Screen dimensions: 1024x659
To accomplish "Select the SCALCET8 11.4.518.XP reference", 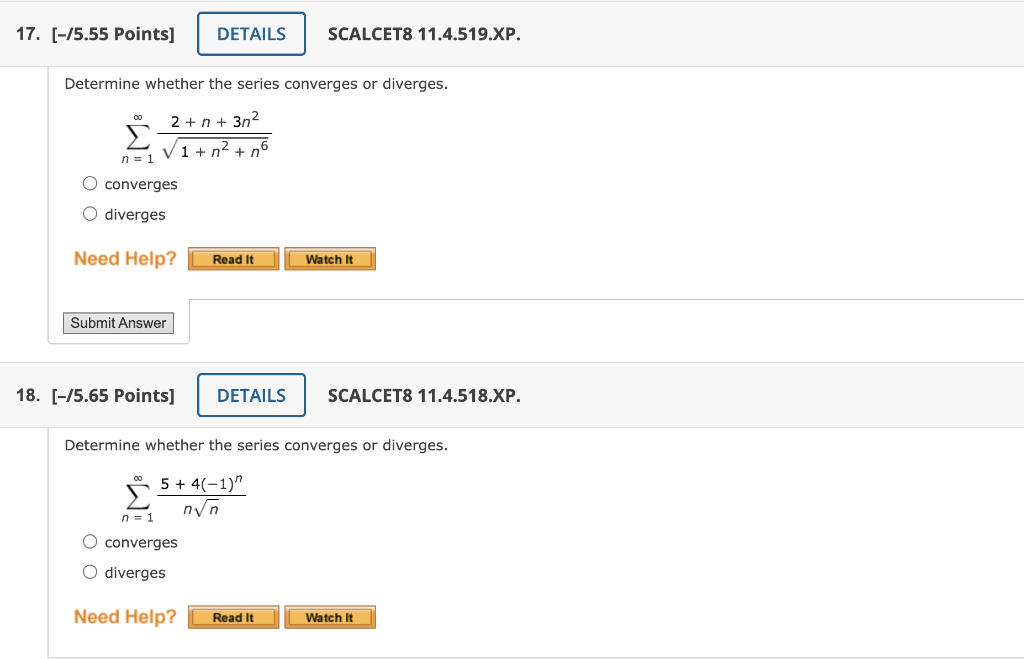I will pyautogui.click(x=424, y=395).
